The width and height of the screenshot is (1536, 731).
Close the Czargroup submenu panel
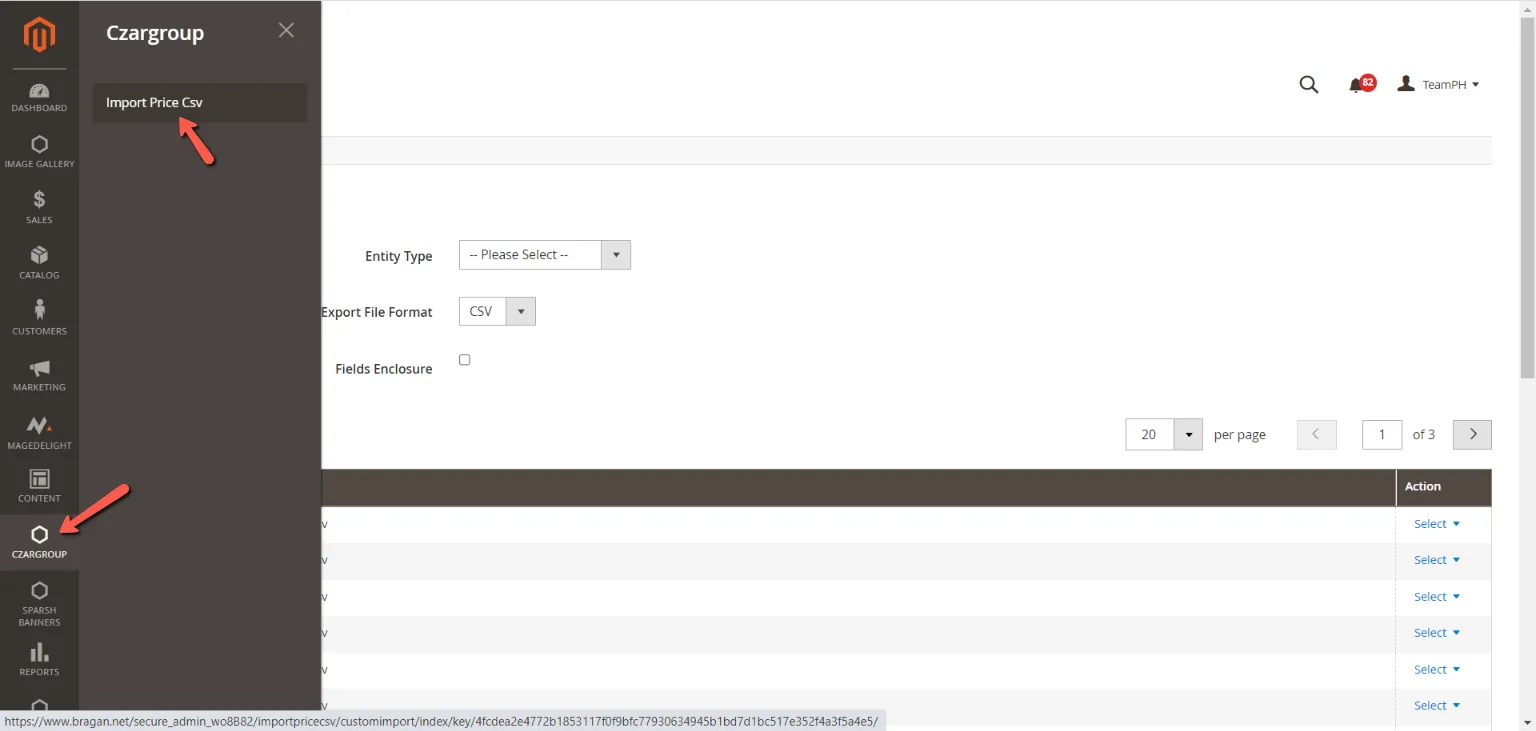point(286,31)
